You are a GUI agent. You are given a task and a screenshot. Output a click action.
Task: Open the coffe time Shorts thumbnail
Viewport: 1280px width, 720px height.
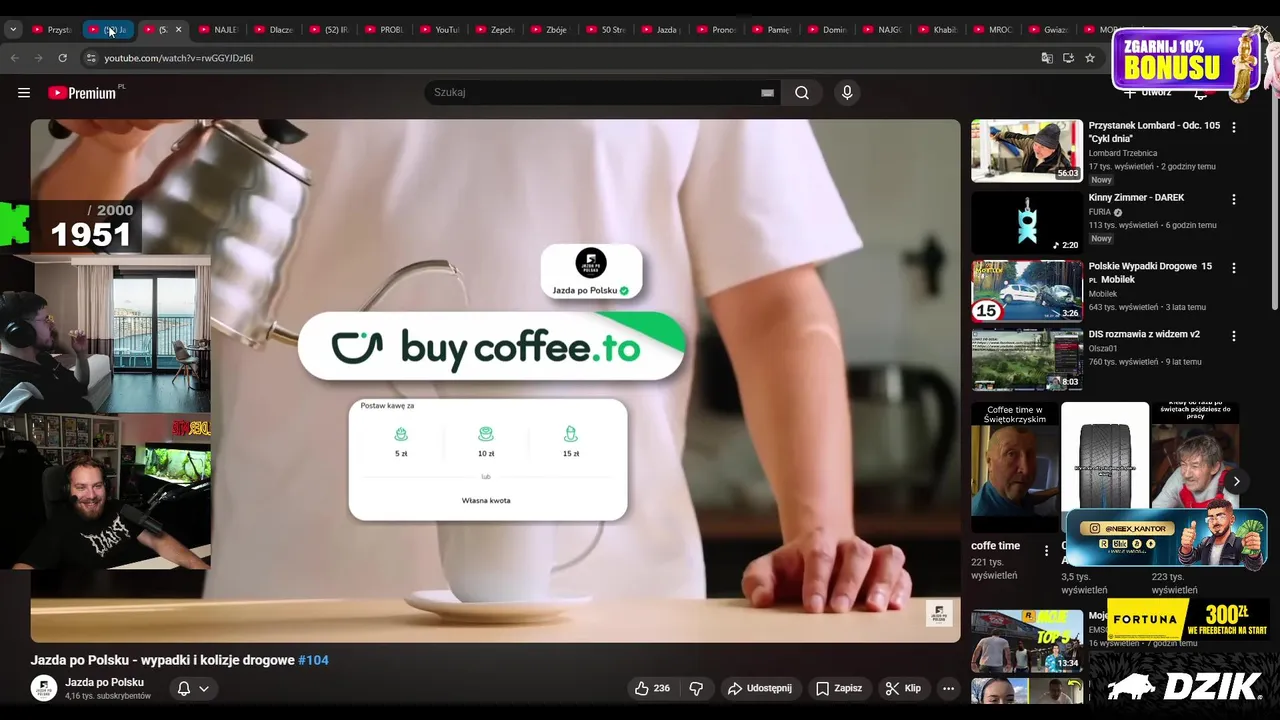pos(1015,468)
